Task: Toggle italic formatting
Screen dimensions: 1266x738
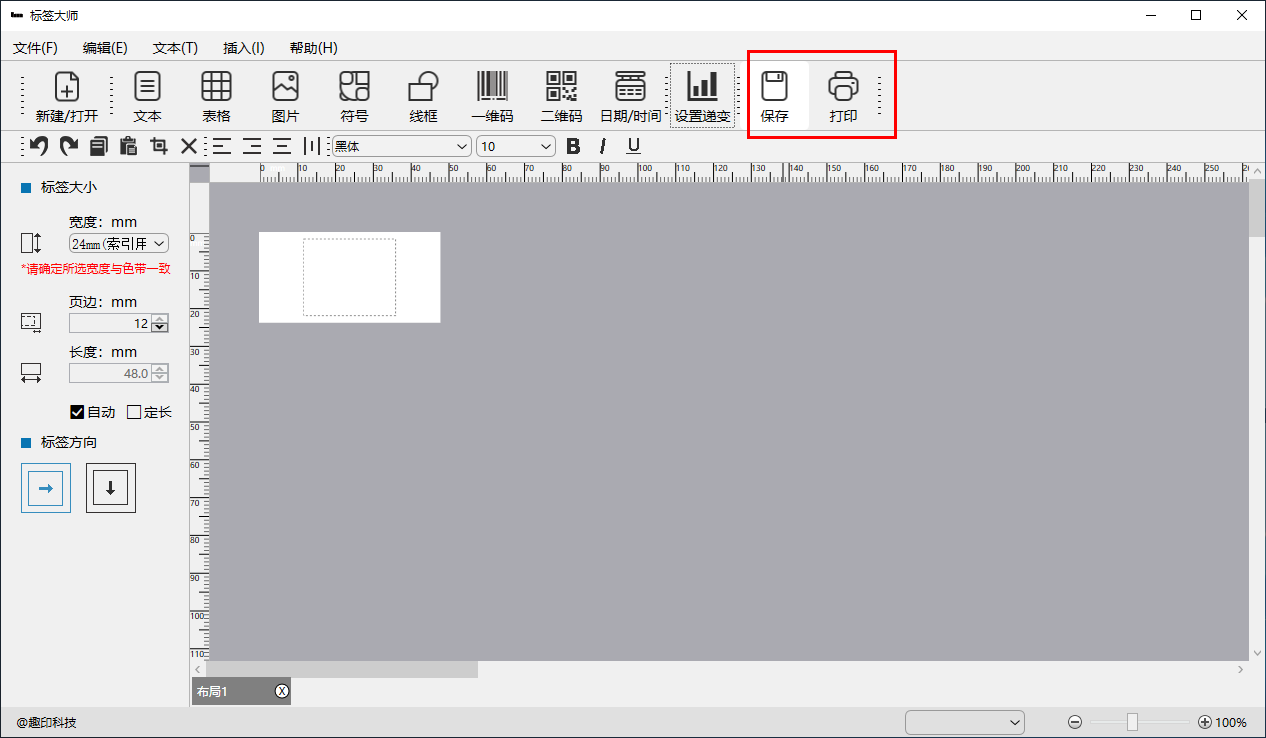Action: click(x=603, y=146)
